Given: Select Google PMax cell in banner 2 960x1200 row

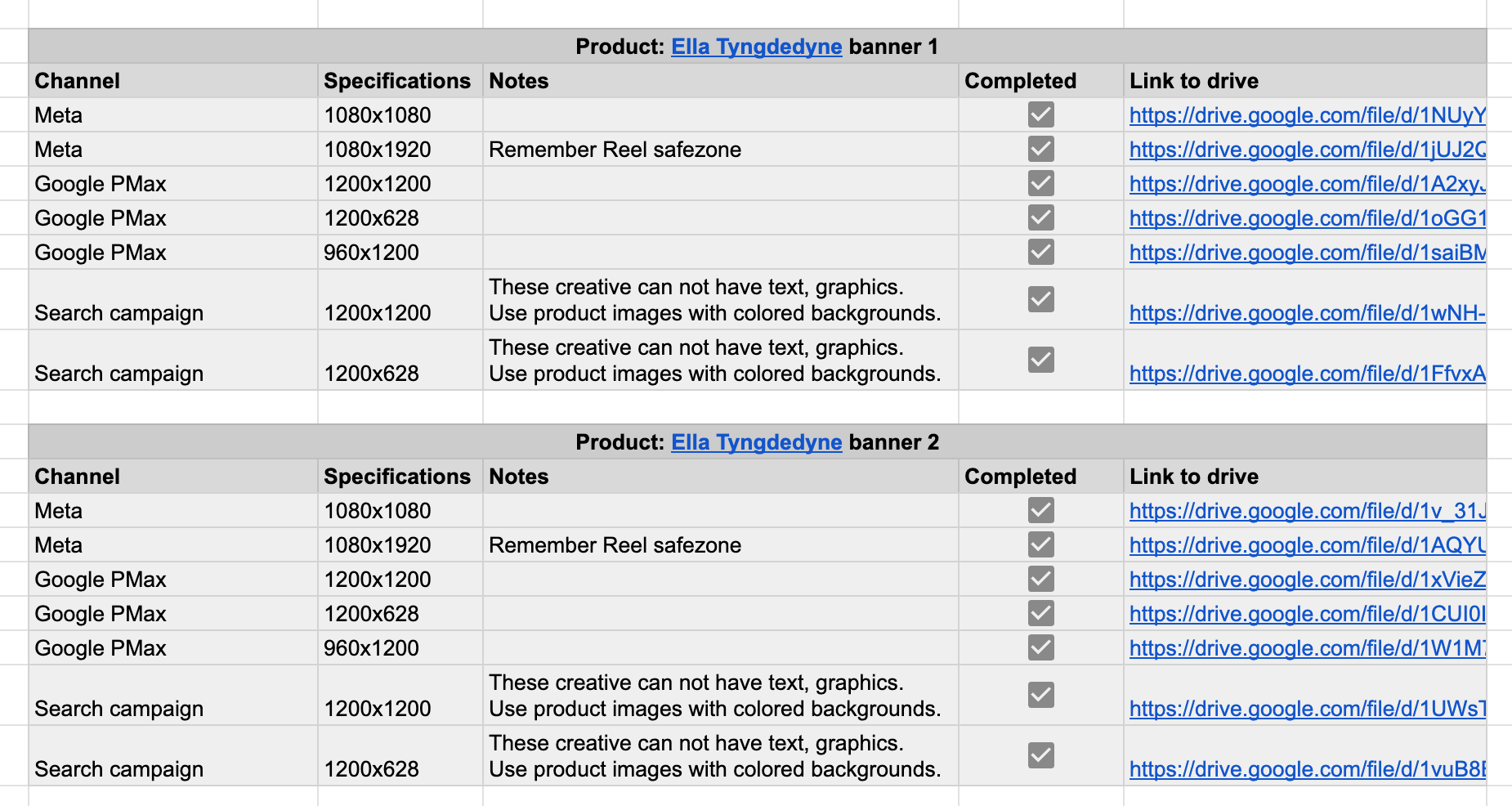Looking at the screenshot, I should point(173,648).
